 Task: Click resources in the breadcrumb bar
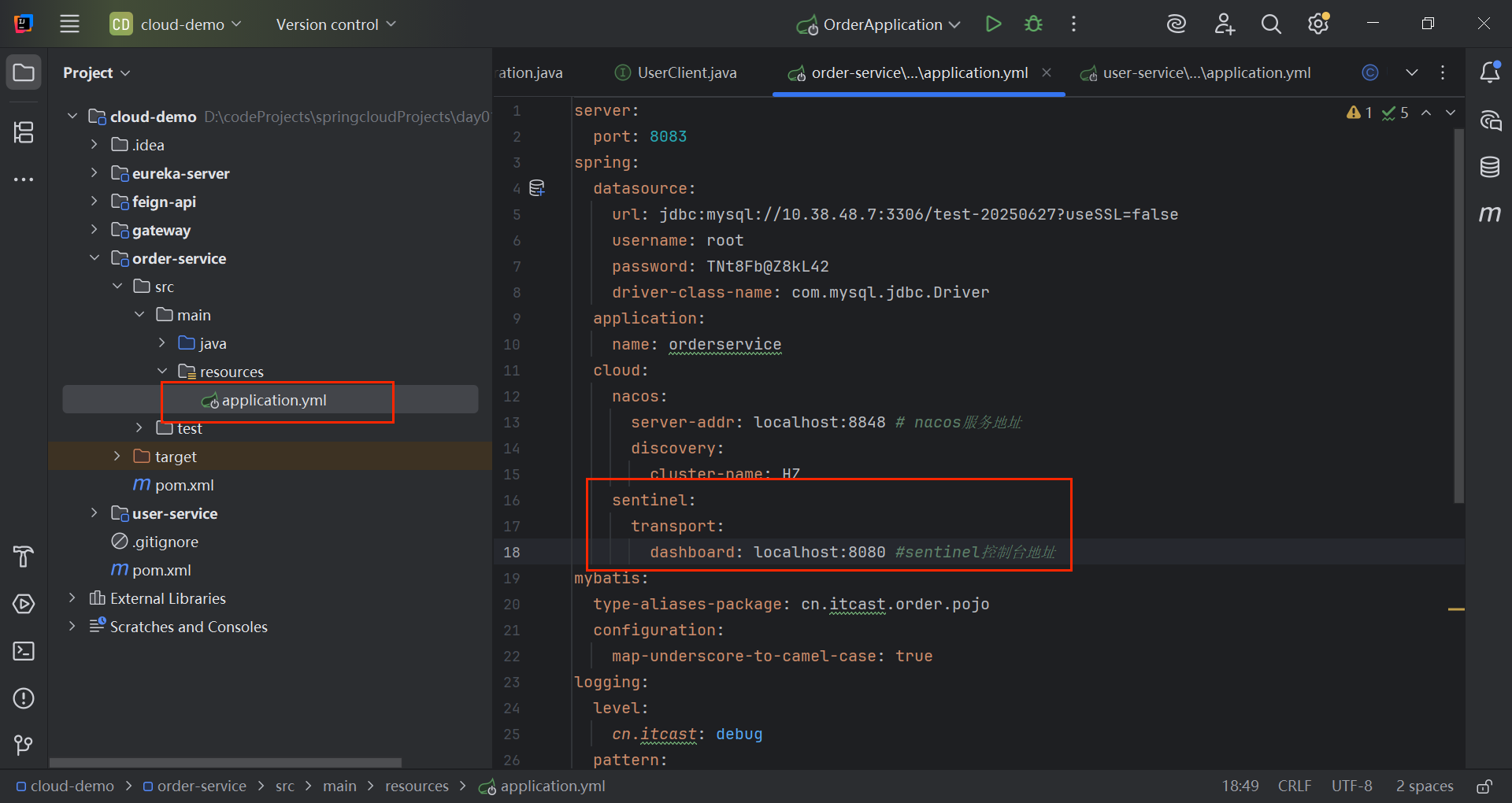click(x=417, y=786)
